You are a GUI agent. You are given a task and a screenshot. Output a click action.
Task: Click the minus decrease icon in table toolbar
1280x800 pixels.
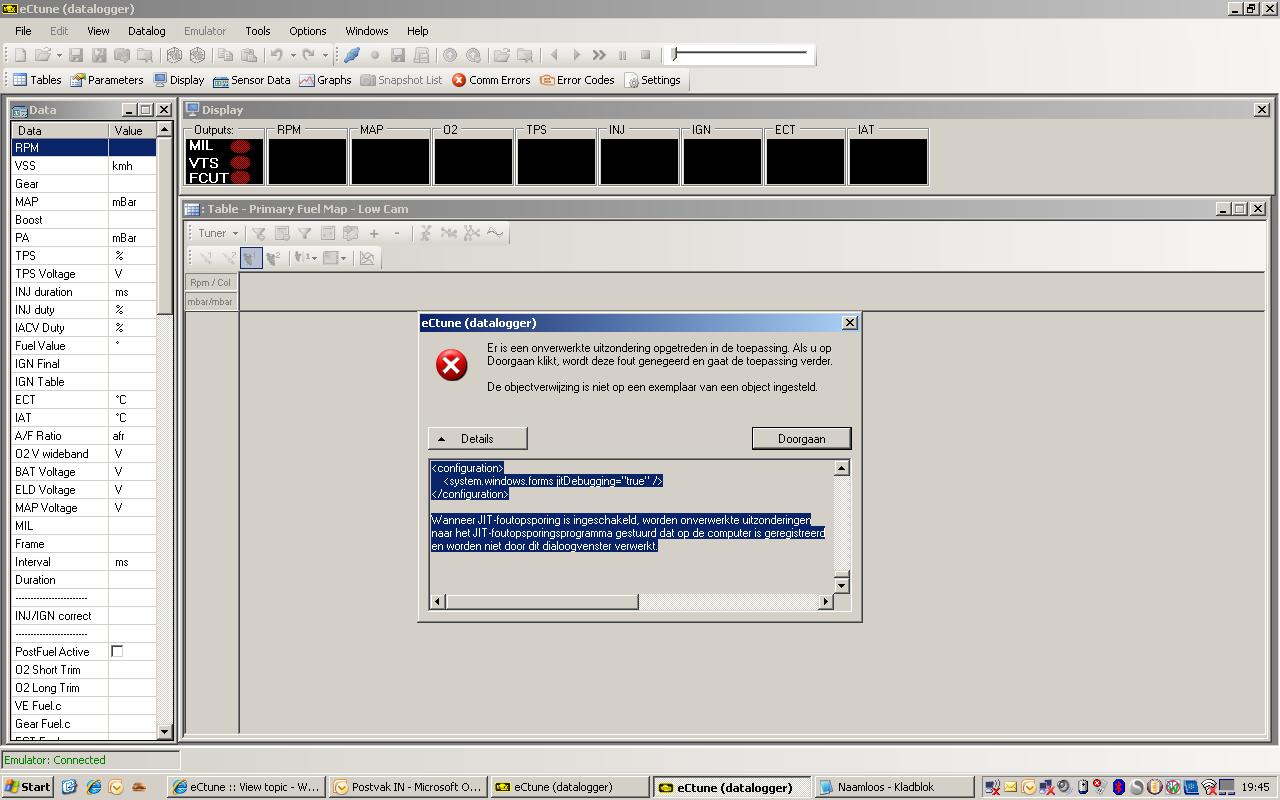click(x=397, y=233)
